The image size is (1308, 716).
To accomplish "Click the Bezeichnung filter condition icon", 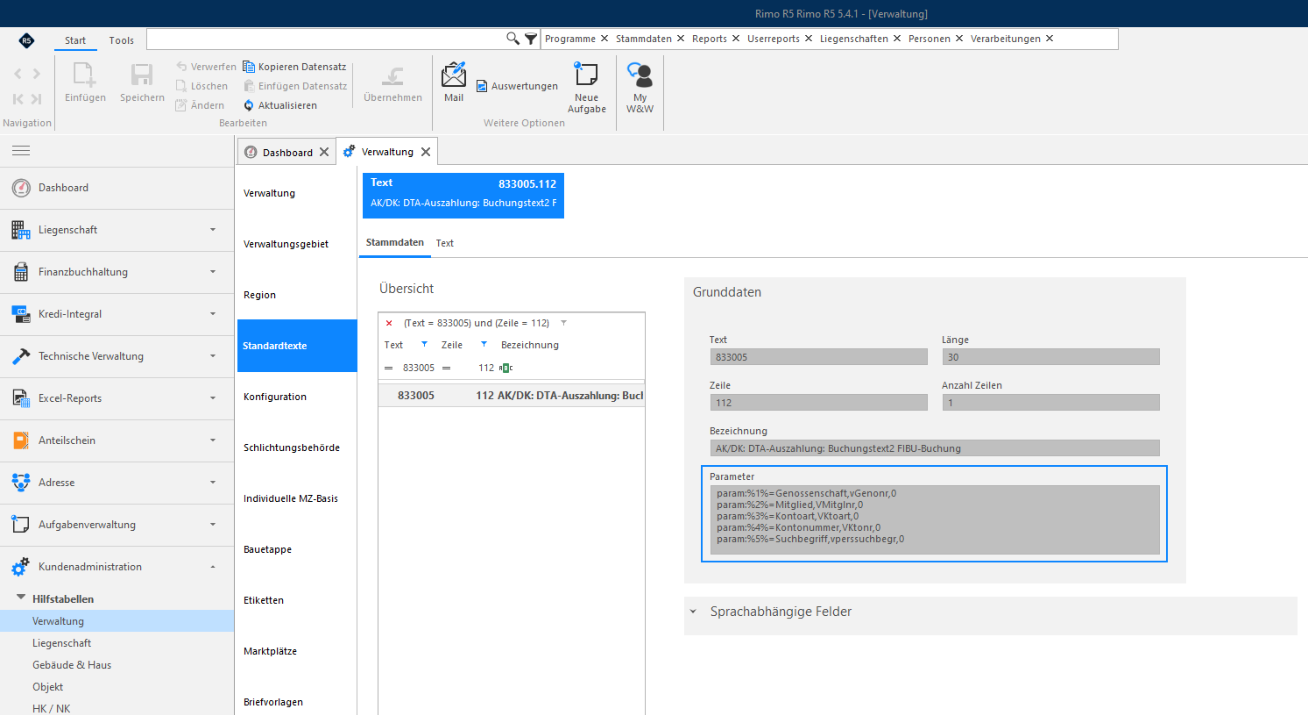I will pos(506,368).
